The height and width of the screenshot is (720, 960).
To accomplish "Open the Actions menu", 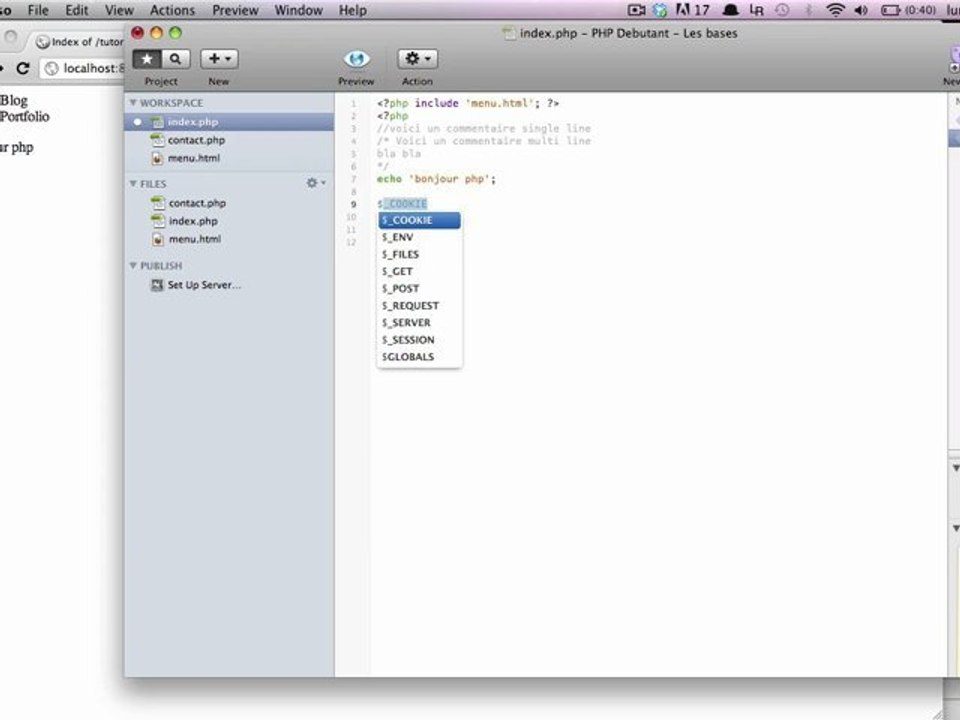I will 172,10.
